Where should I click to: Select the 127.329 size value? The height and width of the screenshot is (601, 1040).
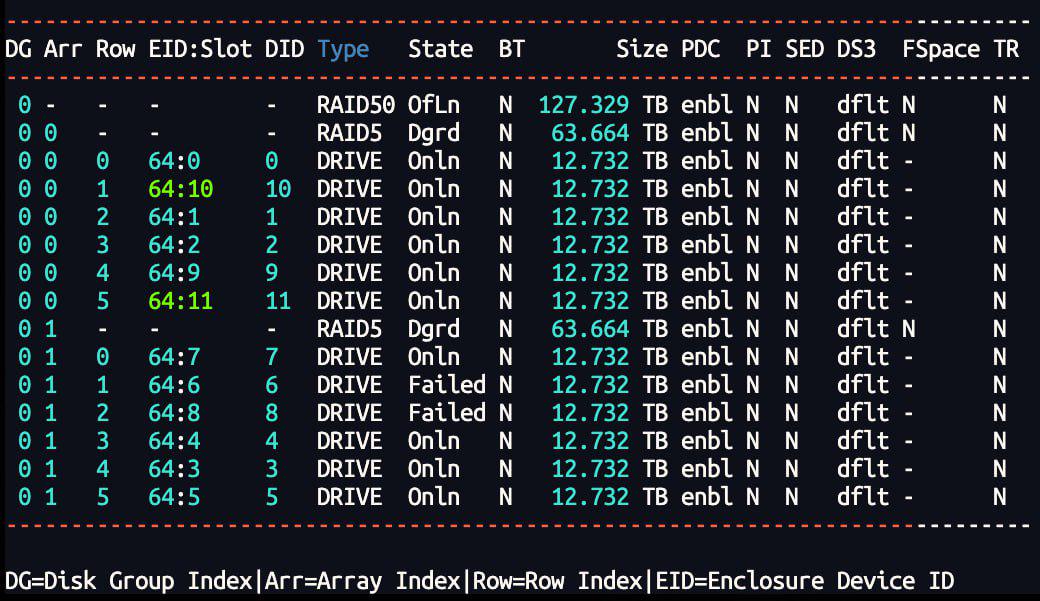(x=584, y=104)
